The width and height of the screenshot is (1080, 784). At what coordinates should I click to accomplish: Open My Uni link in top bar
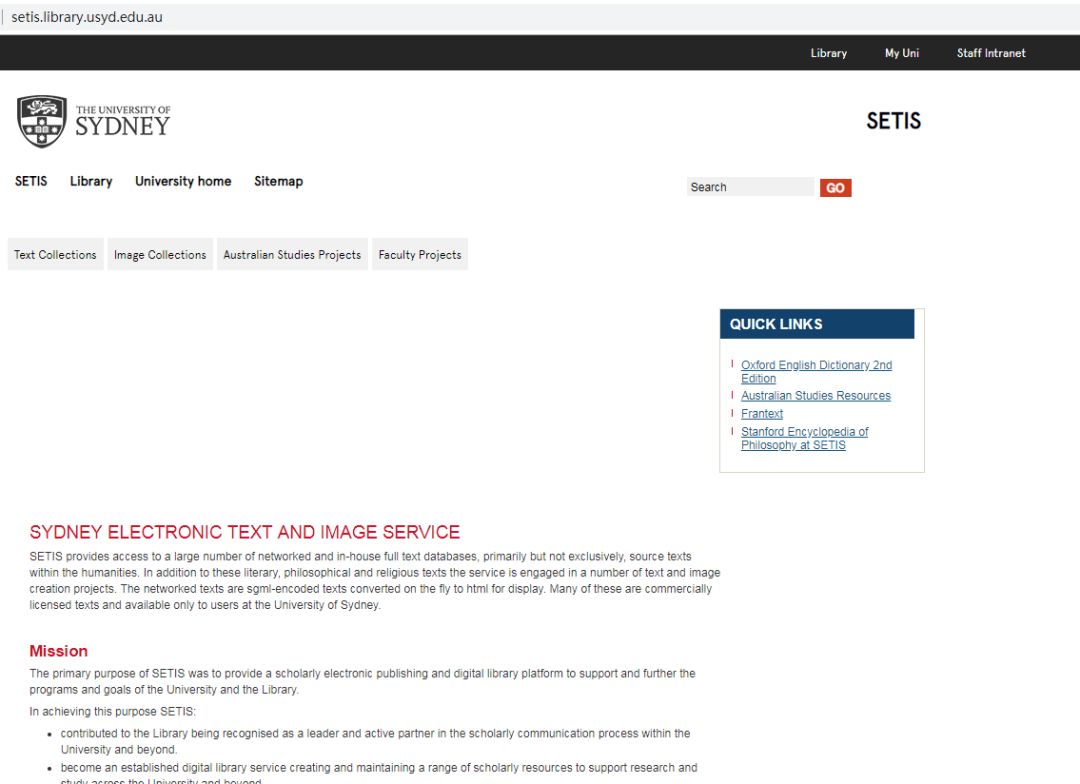pyautogui.click(x=902, y=53)
